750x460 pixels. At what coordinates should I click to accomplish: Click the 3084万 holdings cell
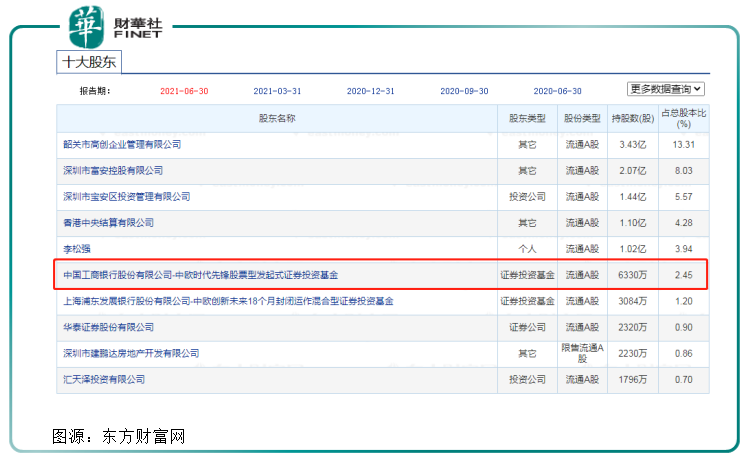coord(633,301)
